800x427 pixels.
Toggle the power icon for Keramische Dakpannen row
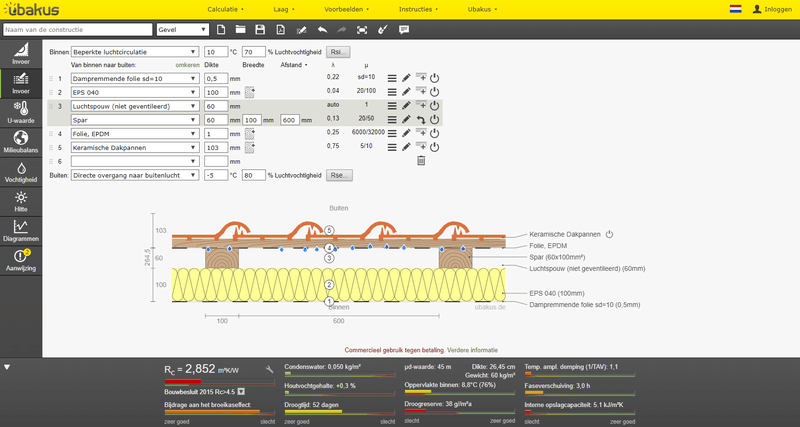click(x=435, y=147)
